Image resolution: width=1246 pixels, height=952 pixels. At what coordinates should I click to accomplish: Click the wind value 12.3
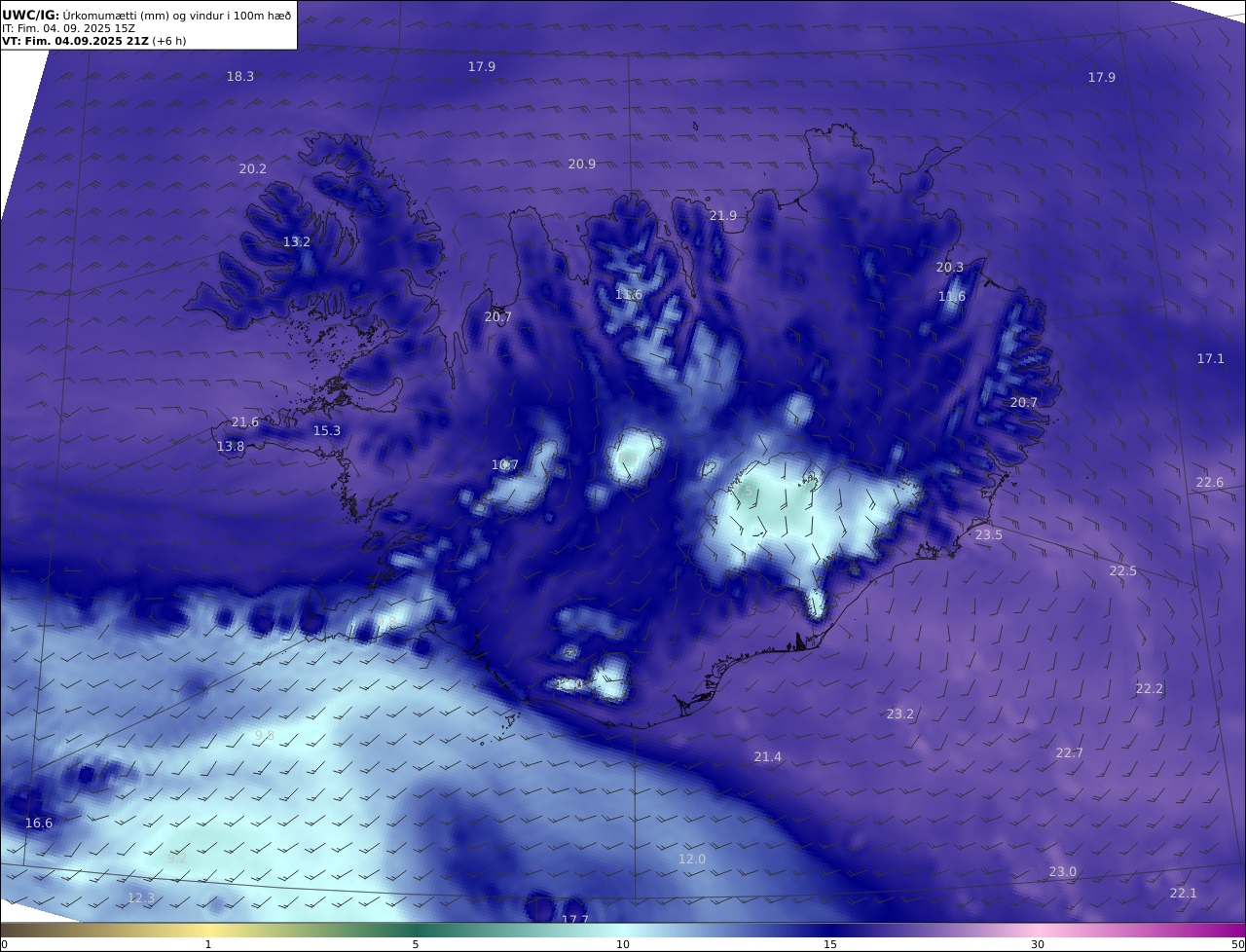(x=141, y=897)
